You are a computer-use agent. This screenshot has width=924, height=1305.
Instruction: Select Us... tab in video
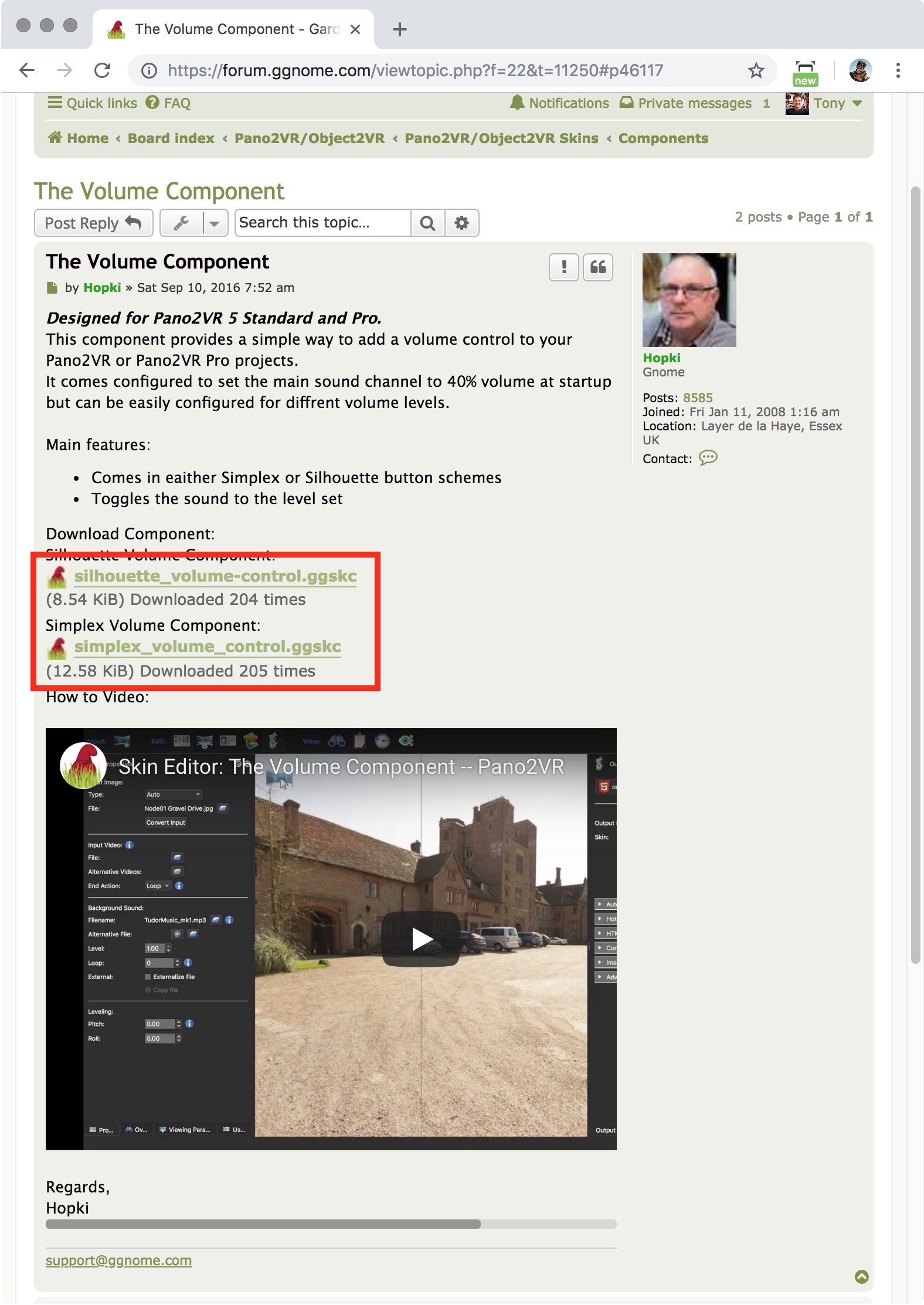tap(234, 1130)
